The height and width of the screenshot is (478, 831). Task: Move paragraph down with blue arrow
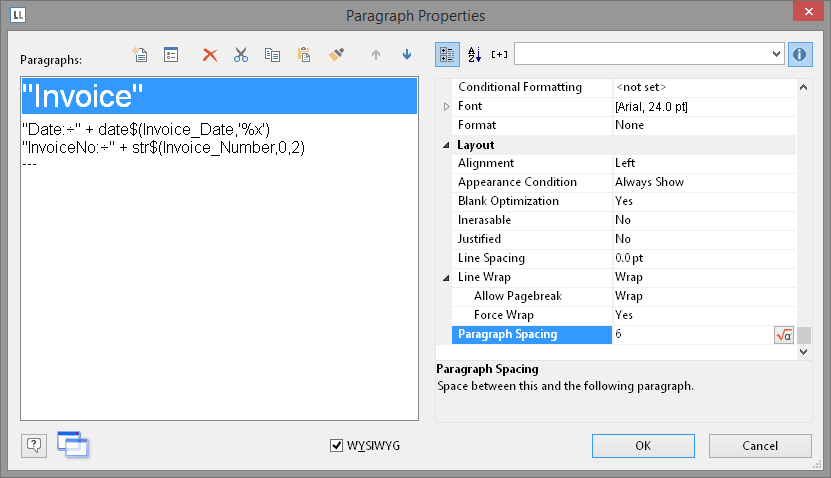[x=407, y=55]
